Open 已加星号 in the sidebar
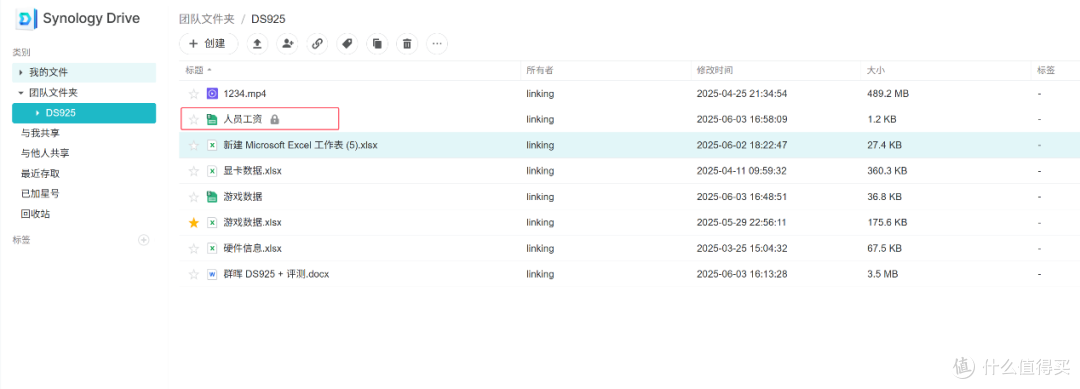This screenshot has width=1080, height=389. point(40,193)
